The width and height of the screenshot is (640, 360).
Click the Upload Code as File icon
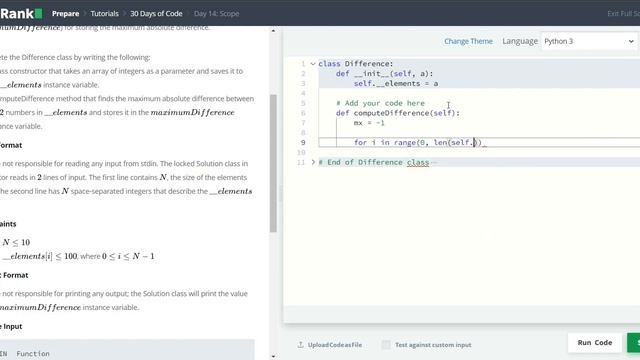pos(300,345)
